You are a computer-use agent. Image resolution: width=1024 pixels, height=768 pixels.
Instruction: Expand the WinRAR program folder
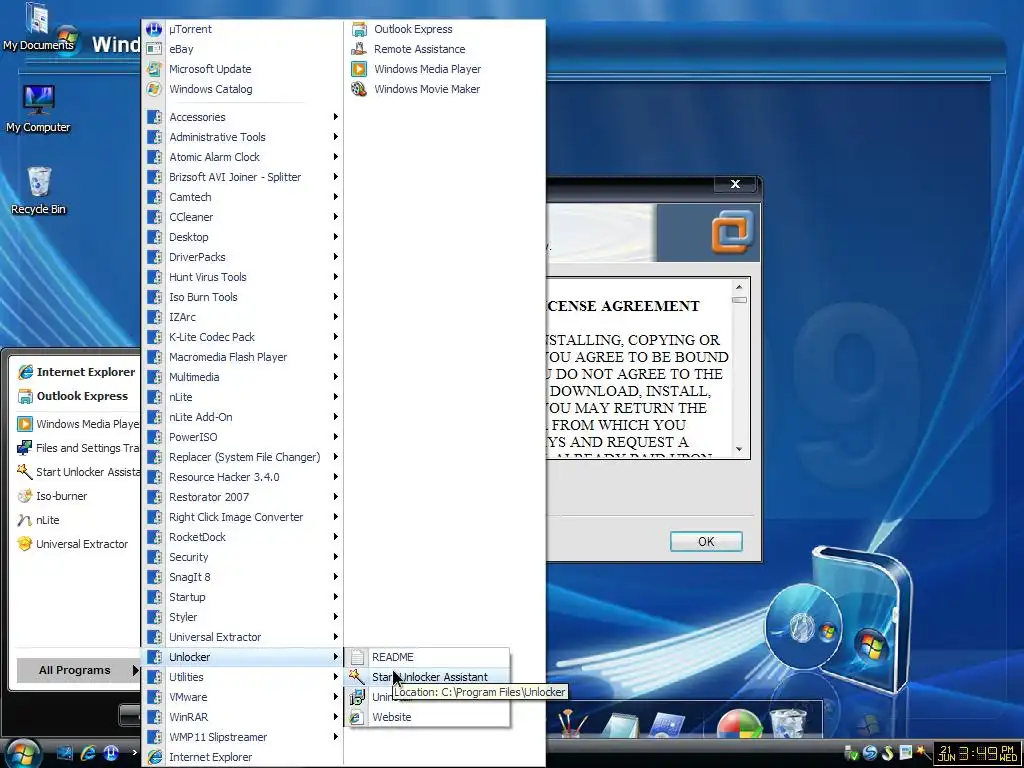coord(242,717)
